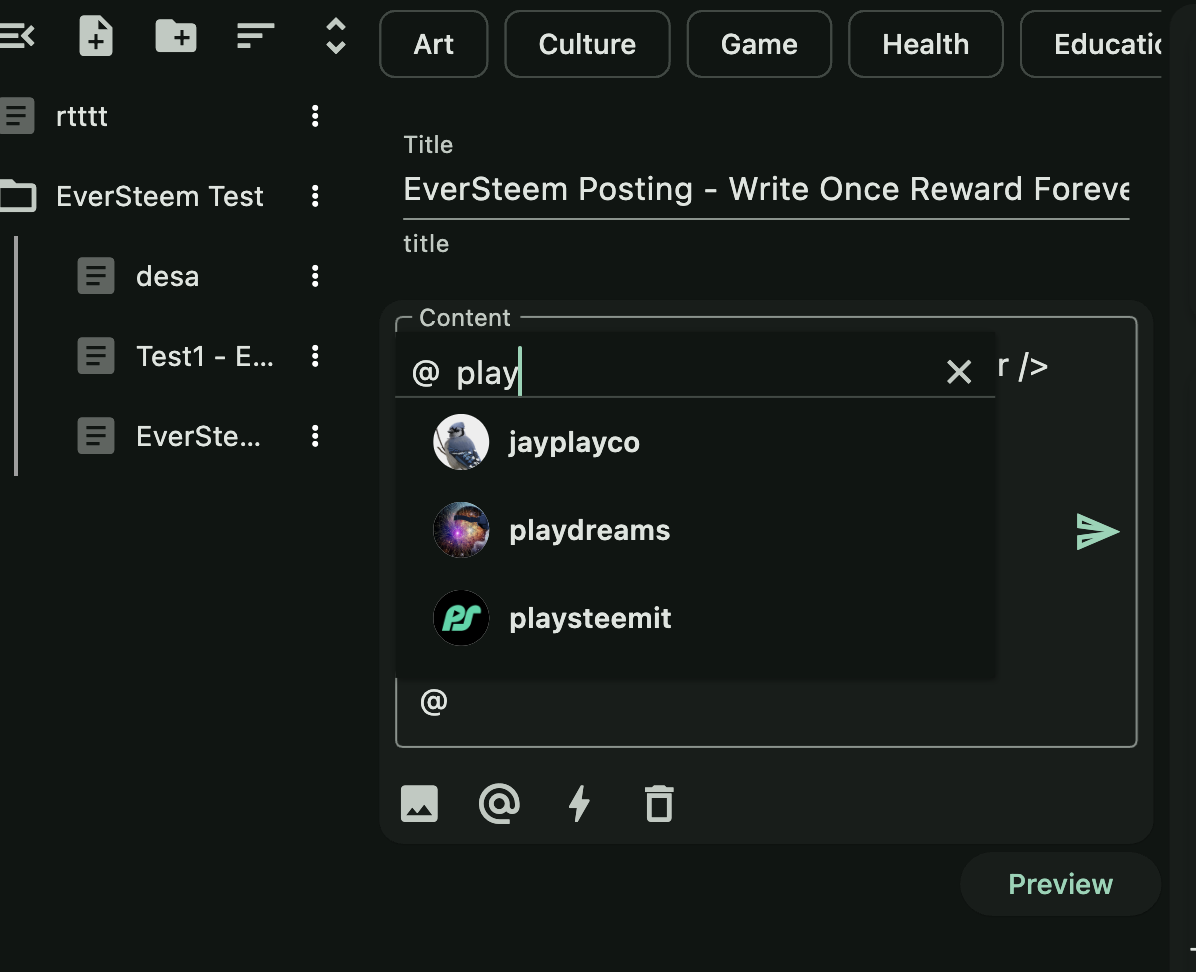Click jayplayco's blue jay avatar
1196x972 pixels.
click(461, 443)
